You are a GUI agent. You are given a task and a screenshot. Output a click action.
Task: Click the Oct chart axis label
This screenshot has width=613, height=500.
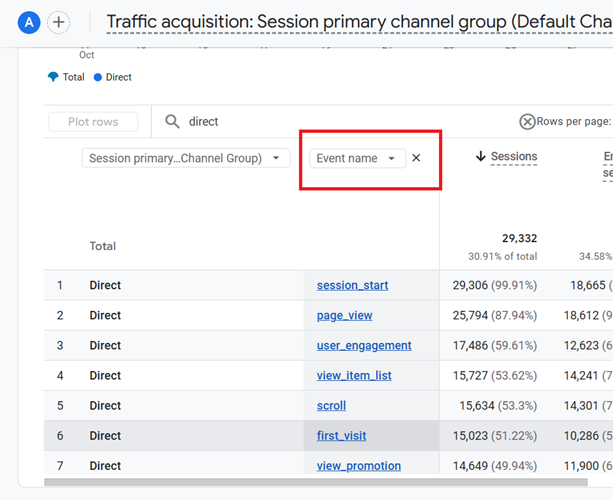tap(86, 55)
